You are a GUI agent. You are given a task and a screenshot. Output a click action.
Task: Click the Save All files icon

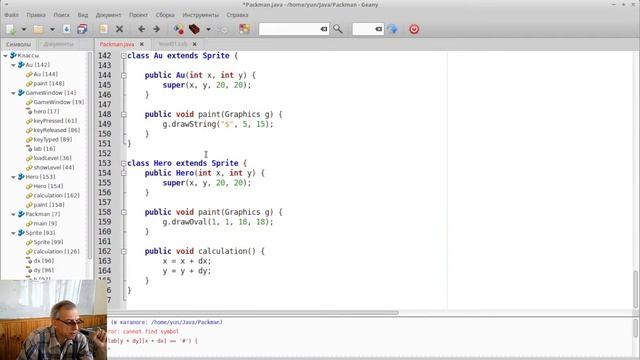coord(82,29)
